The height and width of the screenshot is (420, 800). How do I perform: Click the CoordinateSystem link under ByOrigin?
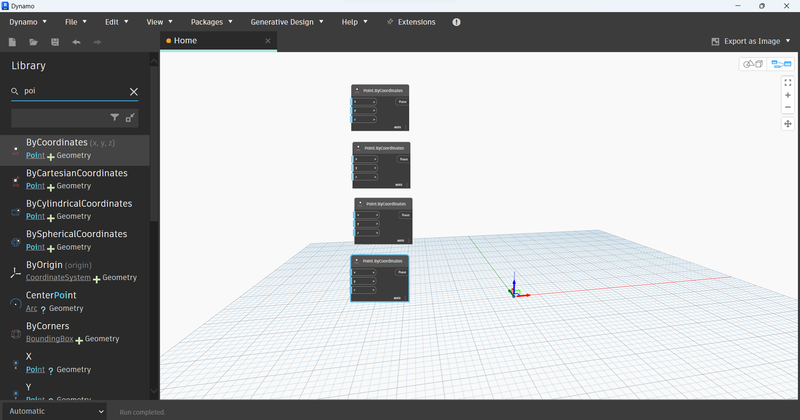(x=58, y=278)
